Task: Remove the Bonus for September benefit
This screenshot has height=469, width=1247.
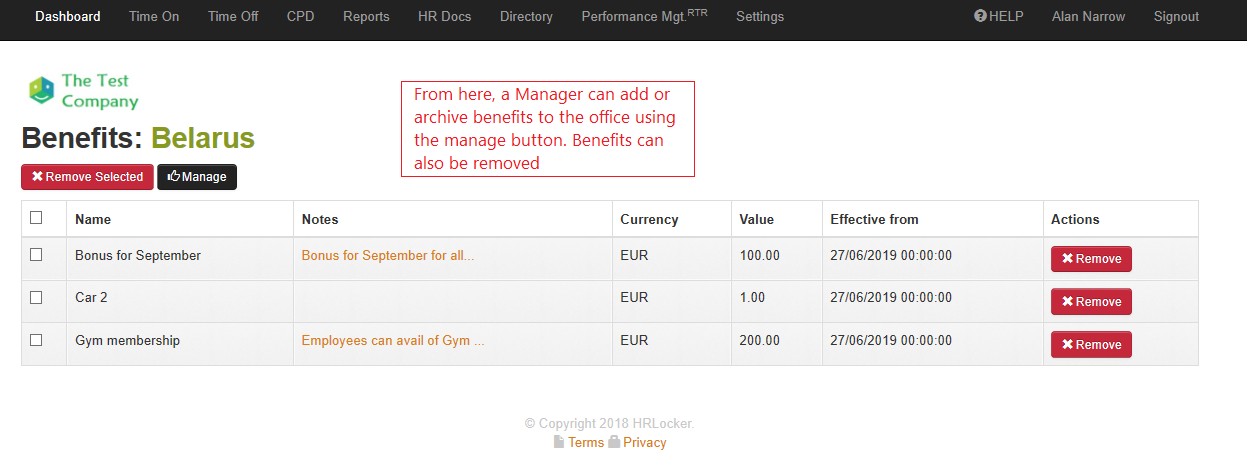Action: point(1091,259)
